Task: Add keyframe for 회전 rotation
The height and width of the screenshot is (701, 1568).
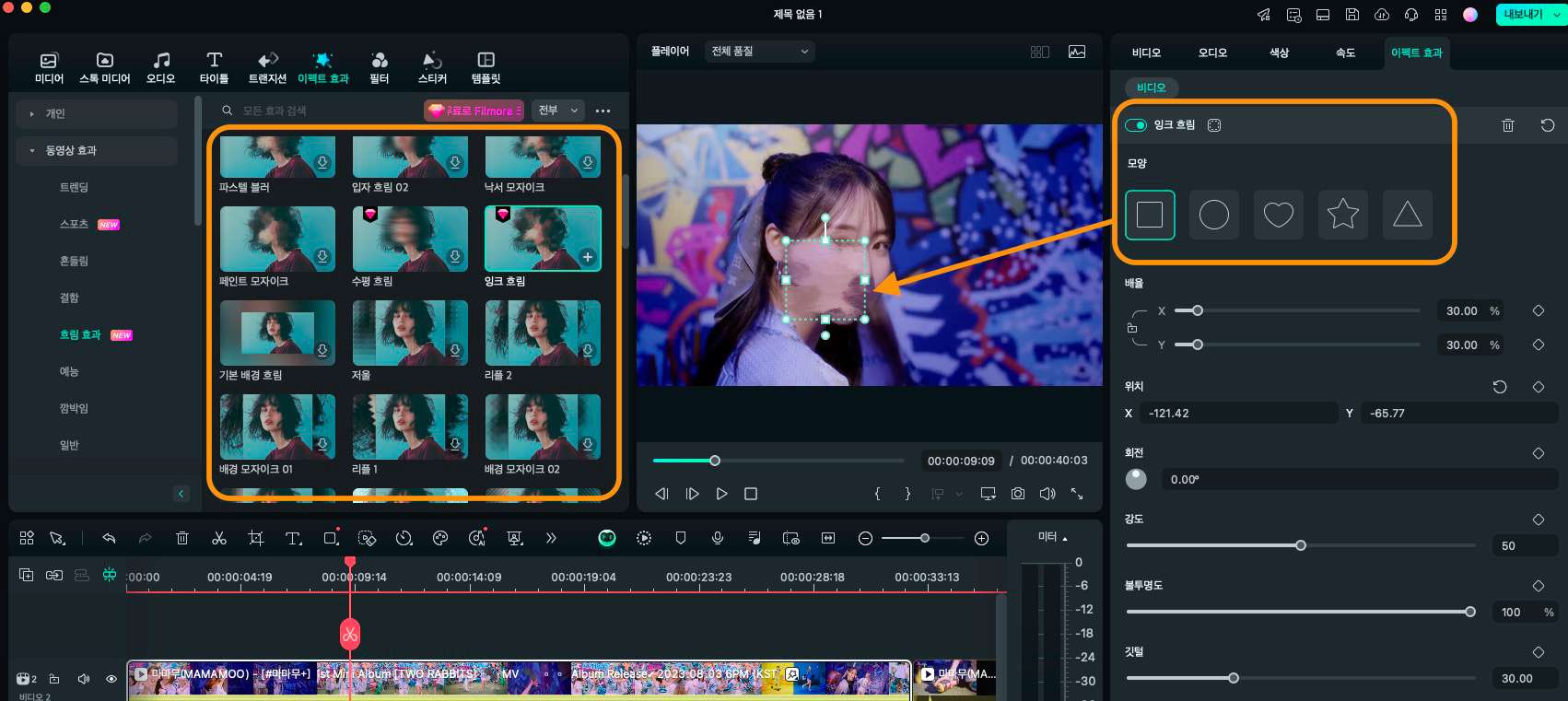Action: coord(1538,453)
